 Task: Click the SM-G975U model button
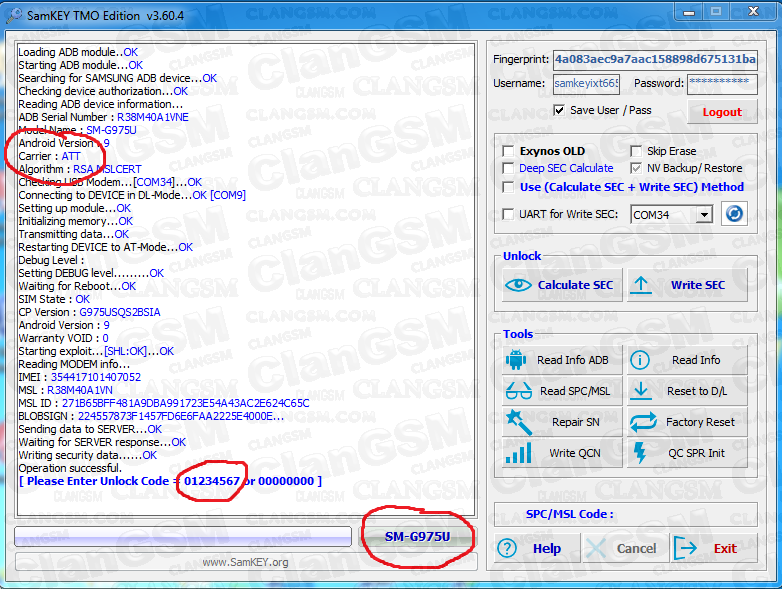417,536
